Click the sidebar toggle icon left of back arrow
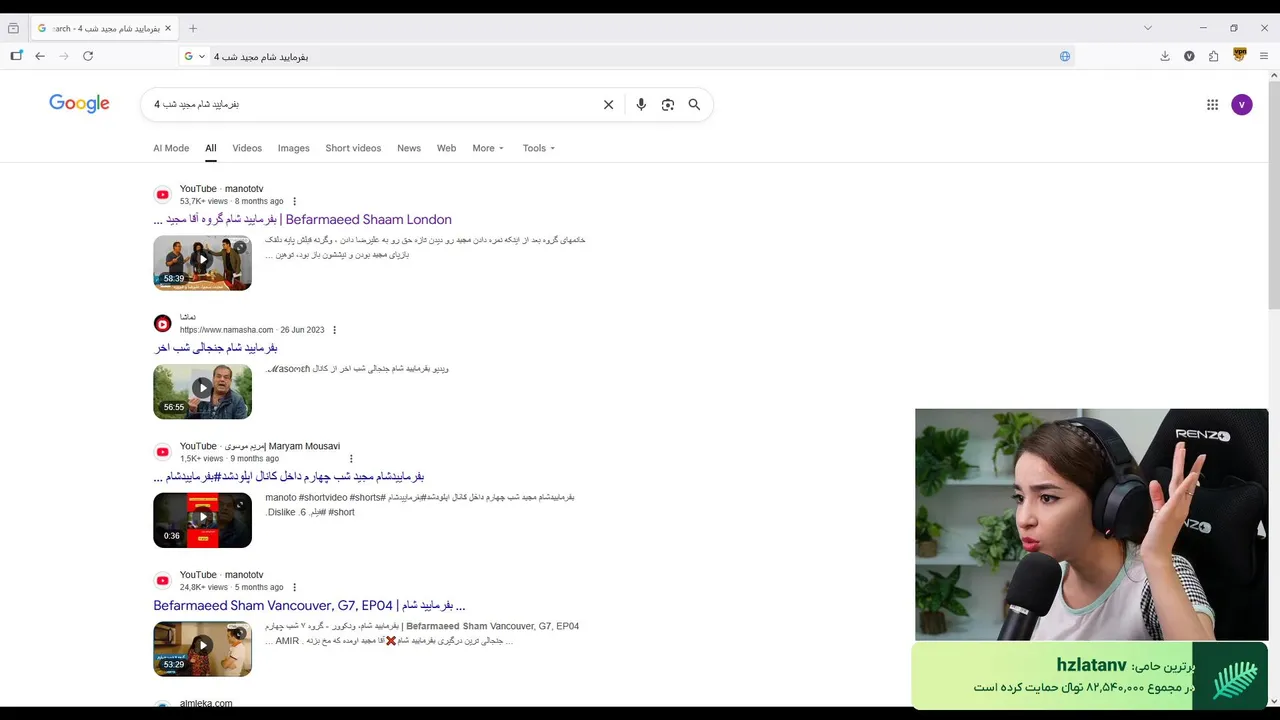 pos(16,56)
